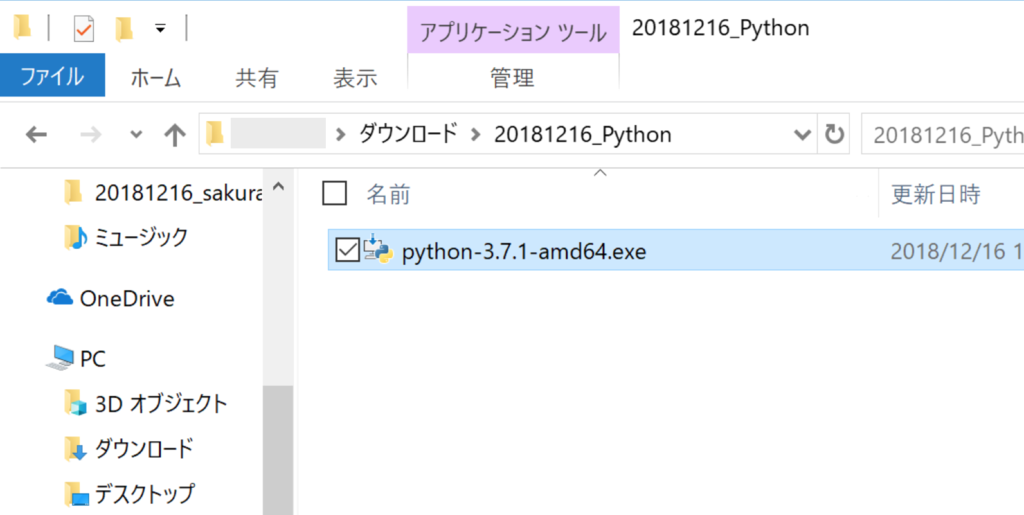Viewport: 1024px width, 515px height.
Task: Click the search box for 20181216_Python
Action: pos(943,134)
